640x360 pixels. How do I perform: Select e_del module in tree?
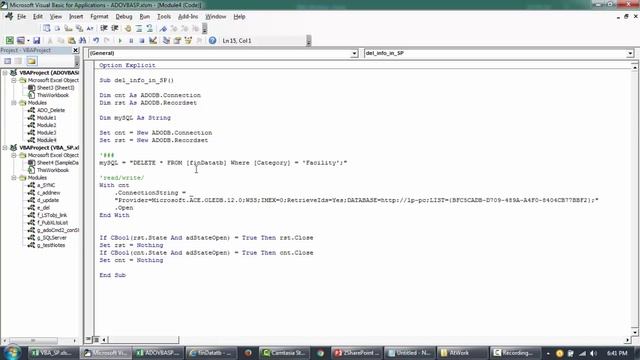[43, 208]
